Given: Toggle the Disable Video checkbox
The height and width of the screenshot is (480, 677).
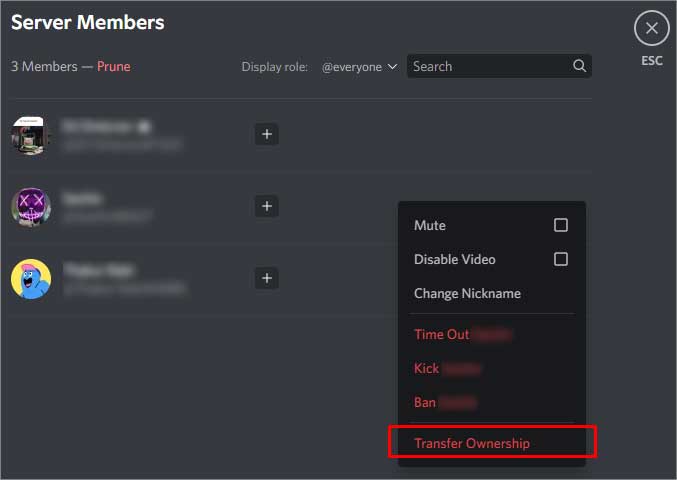Looking at the screenshot, I should click(x=561, y=259).
